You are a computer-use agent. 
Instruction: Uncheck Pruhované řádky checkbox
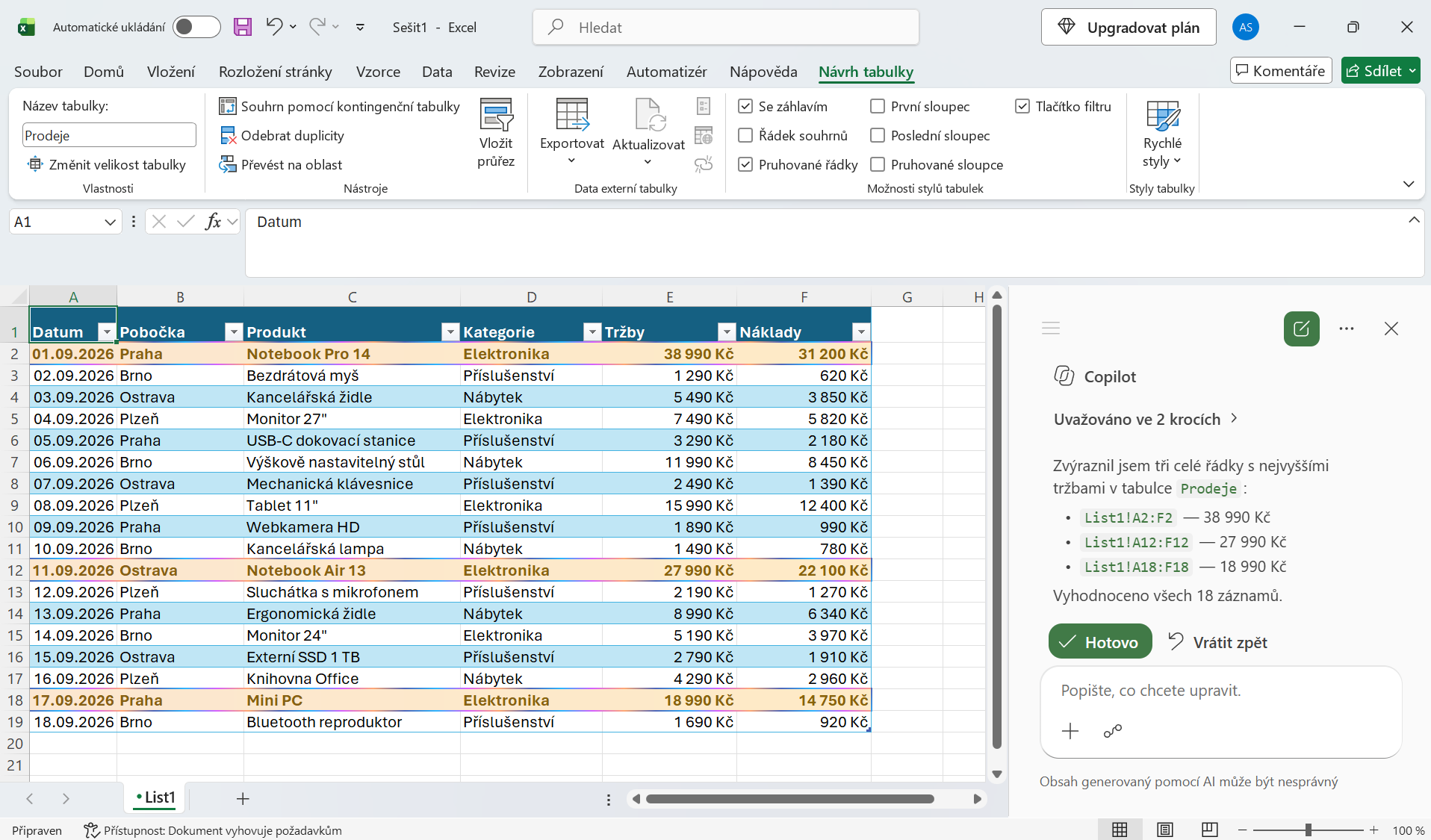click(x=745, y=164)
